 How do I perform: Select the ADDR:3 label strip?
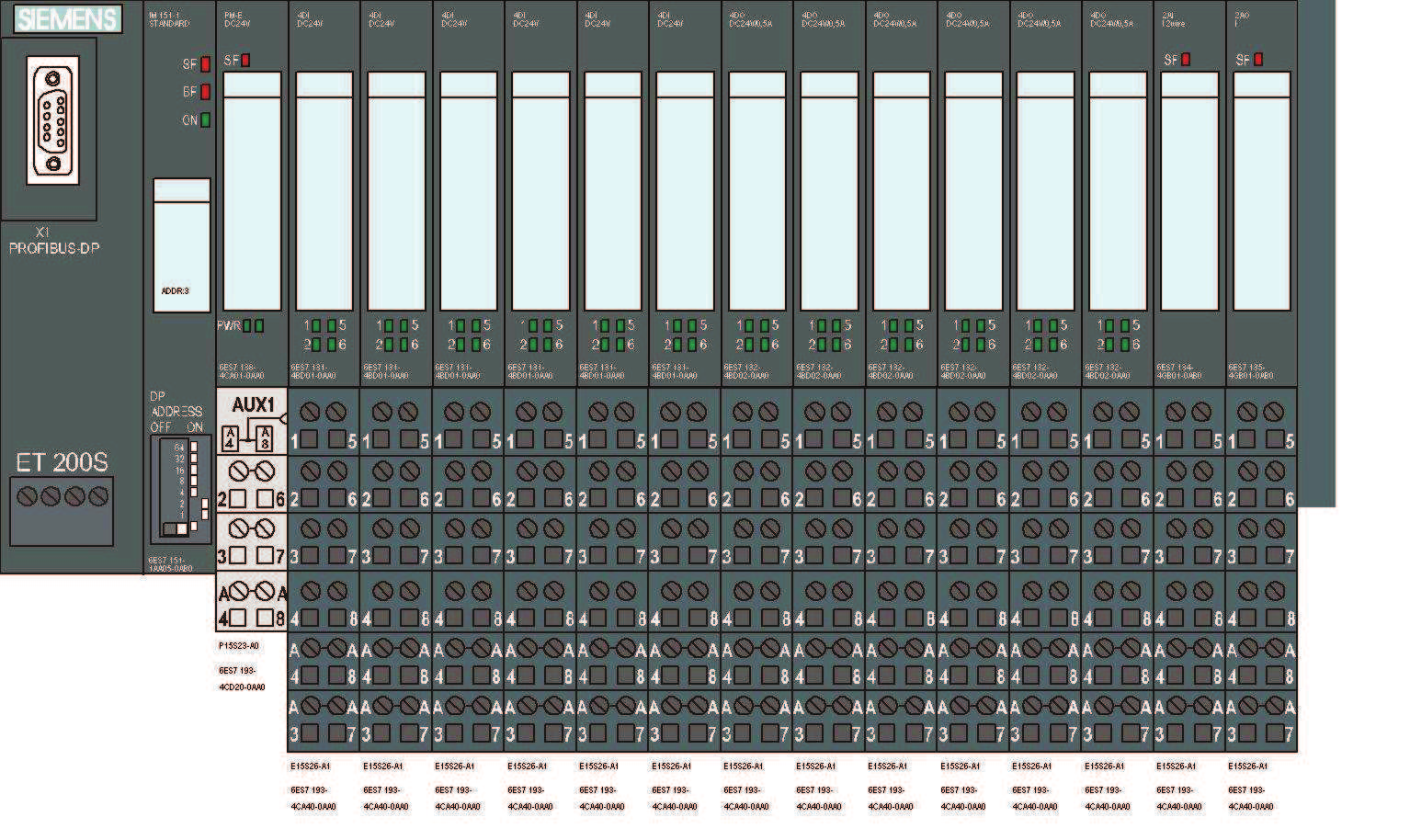181,245
